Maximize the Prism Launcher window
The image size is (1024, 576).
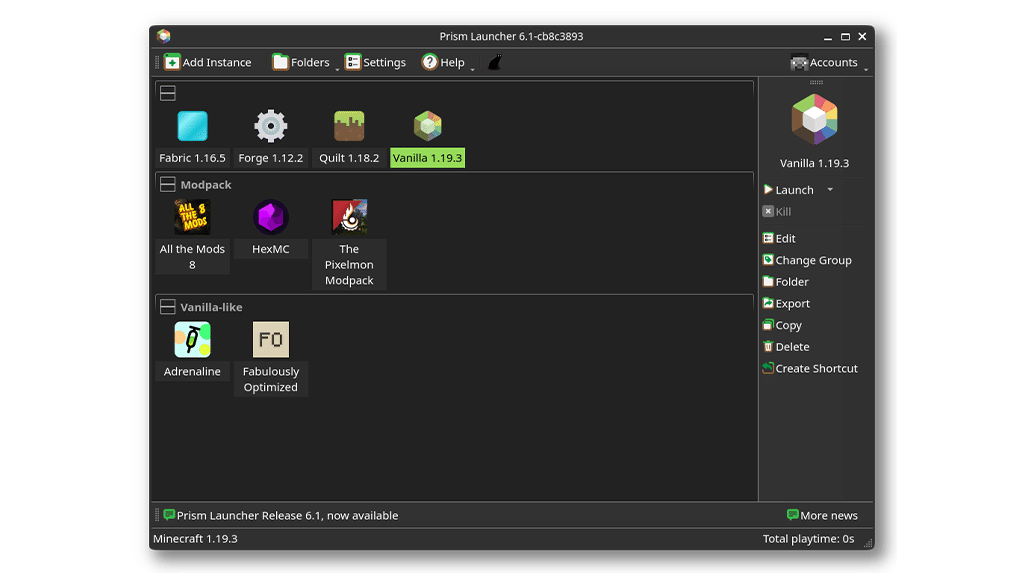click(845, 37)
